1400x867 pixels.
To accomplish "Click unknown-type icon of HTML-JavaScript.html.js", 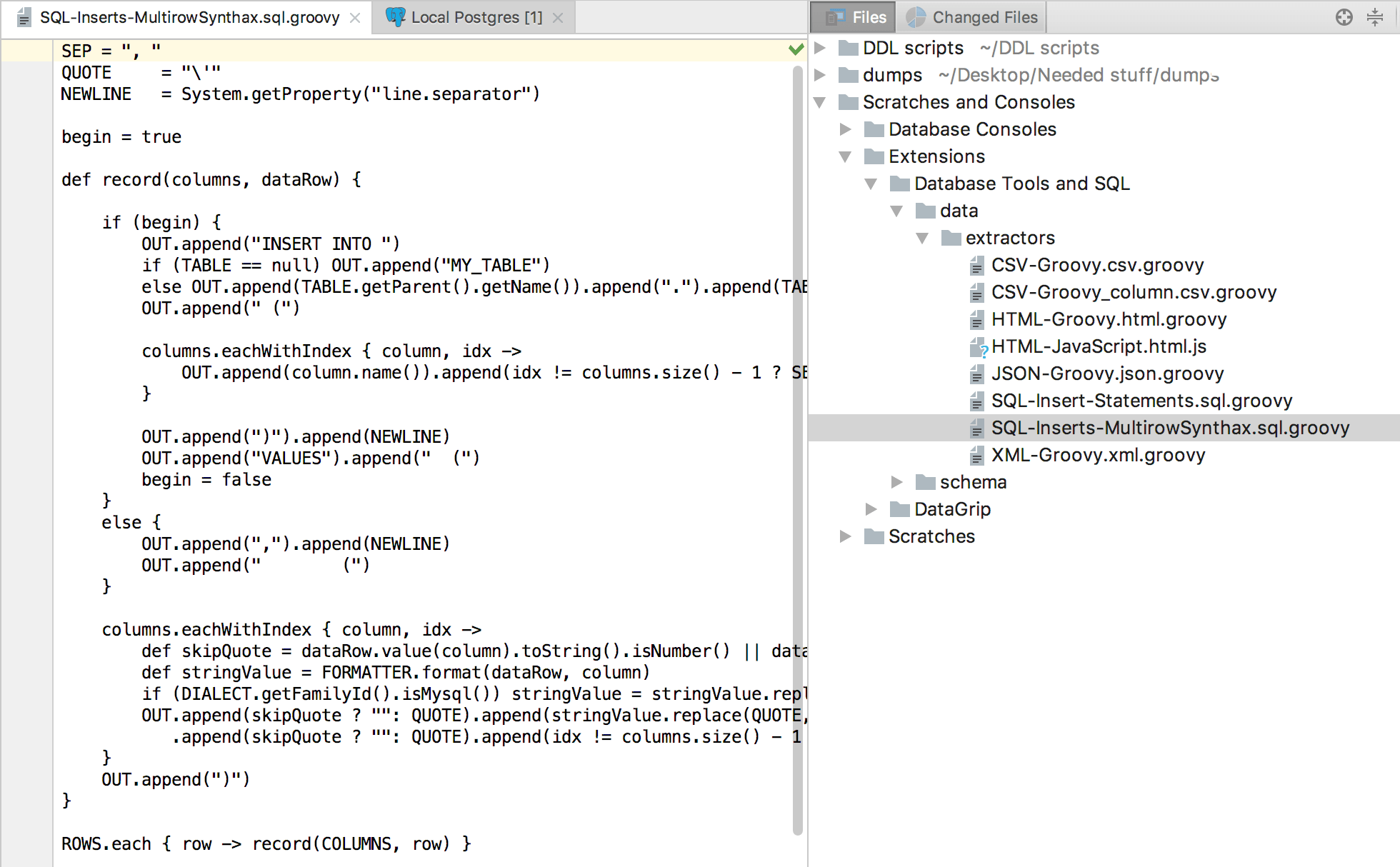I will pos(978,347).
